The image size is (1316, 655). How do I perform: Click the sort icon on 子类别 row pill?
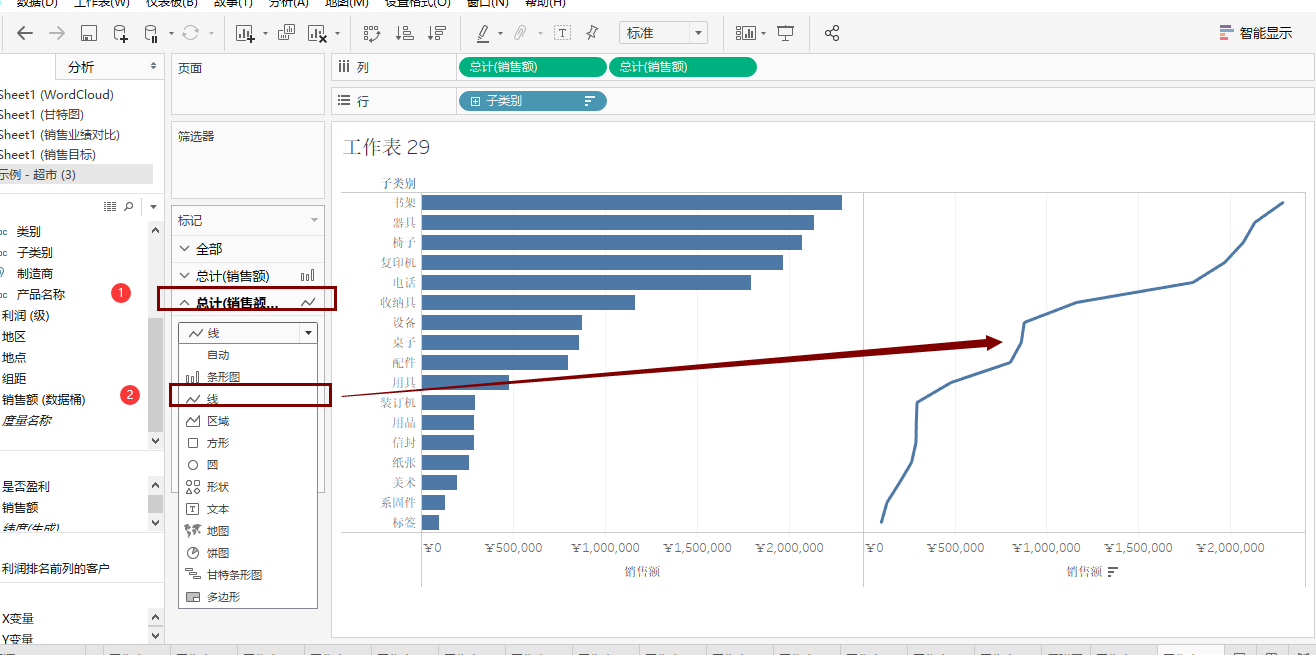click(x=589, y=101)
